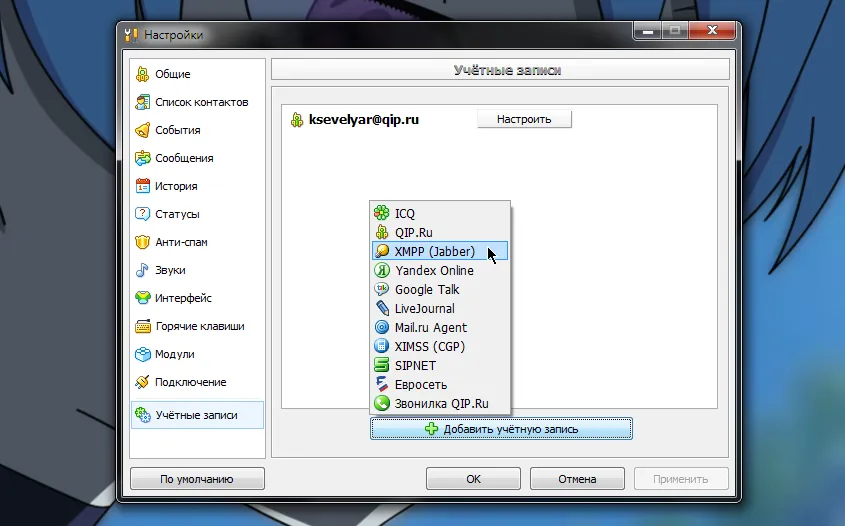Click the account icon beside ksevelyar@qip.ru
This screenshot has width=845, height=526.
(x=297, y=120)
